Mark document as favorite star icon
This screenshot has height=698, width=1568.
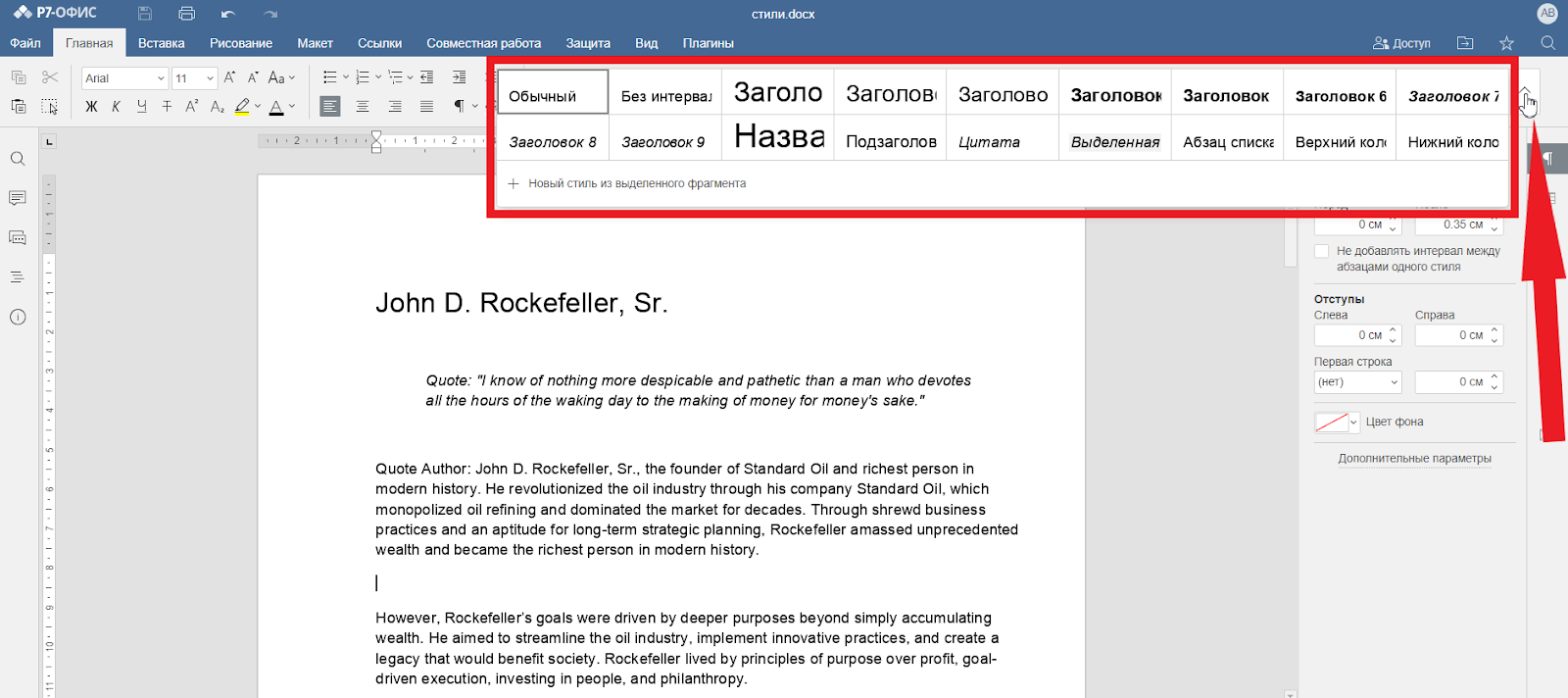[x=1507, y=43]
